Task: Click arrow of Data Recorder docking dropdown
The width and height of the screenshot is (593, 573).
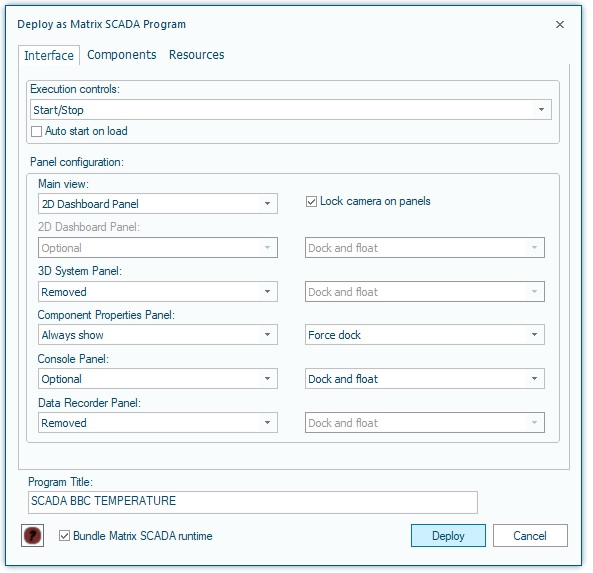Action: coord(534,422)
